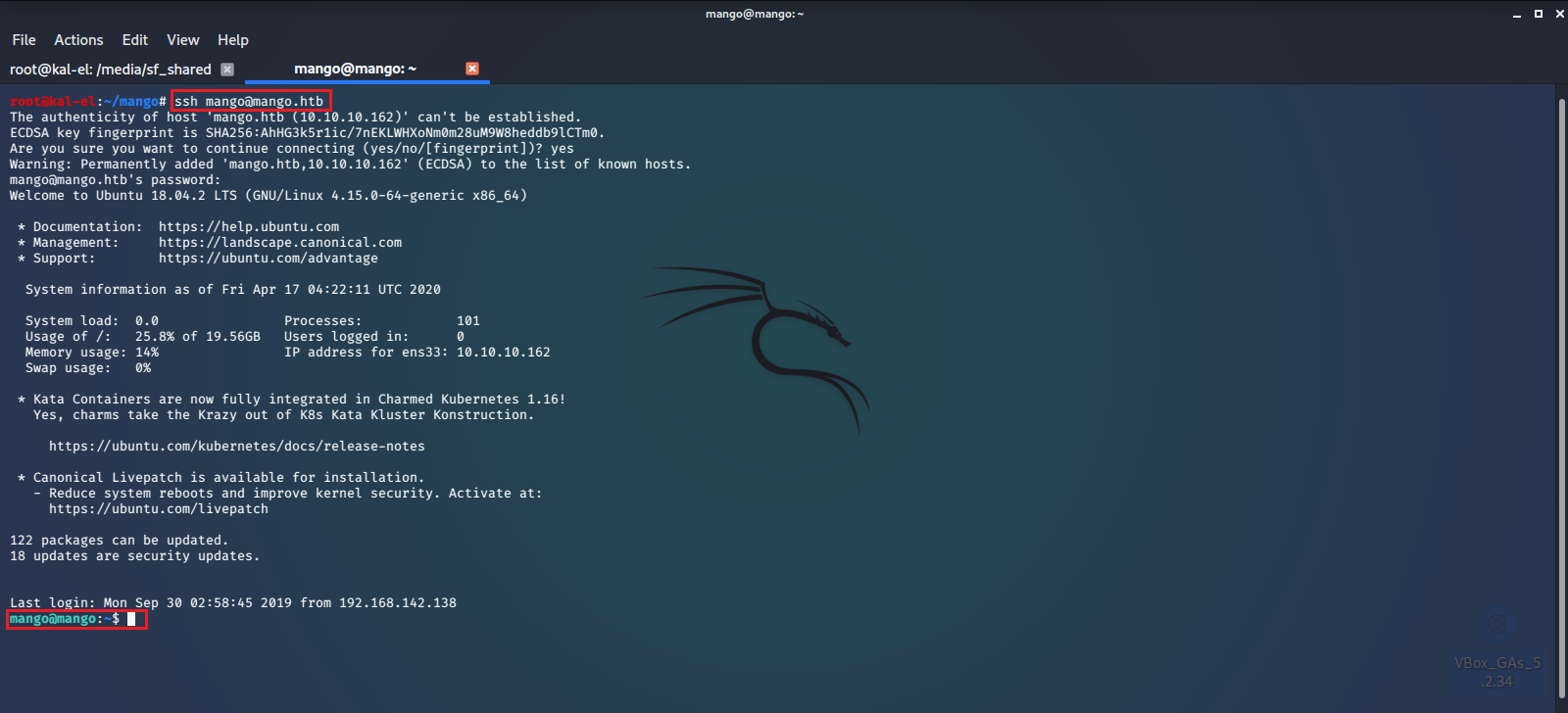This screenshot has height=713, width=1568.
Task: Click 'Welcome to Ubuntu 18.04.2 LTS' line
Action: (269, 196)
